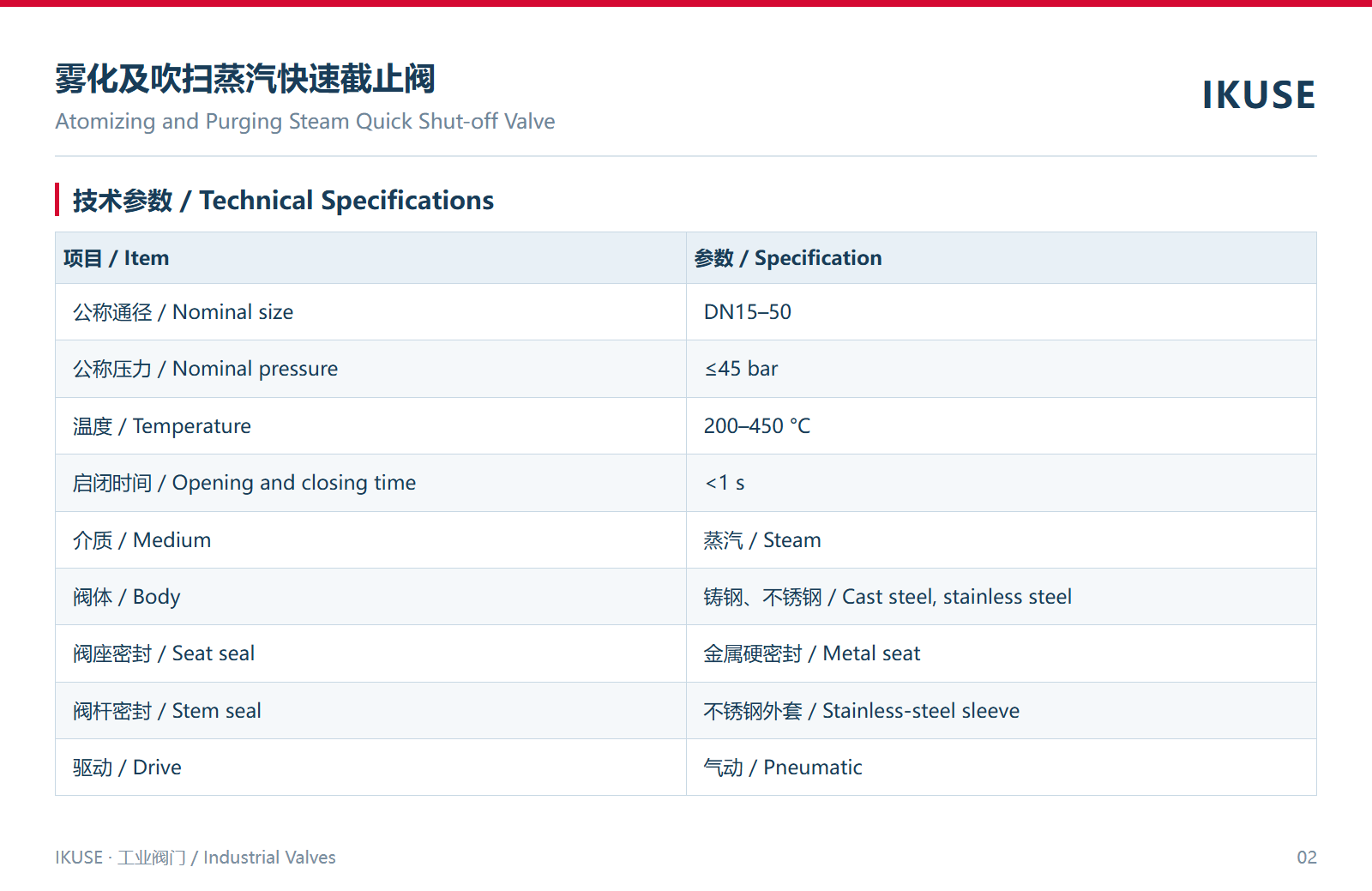The image size is (1372, 891).
Task: Select the Chinese title 雾化及吹扫蒸汽快速截止阀
Action: coord(245,79)
